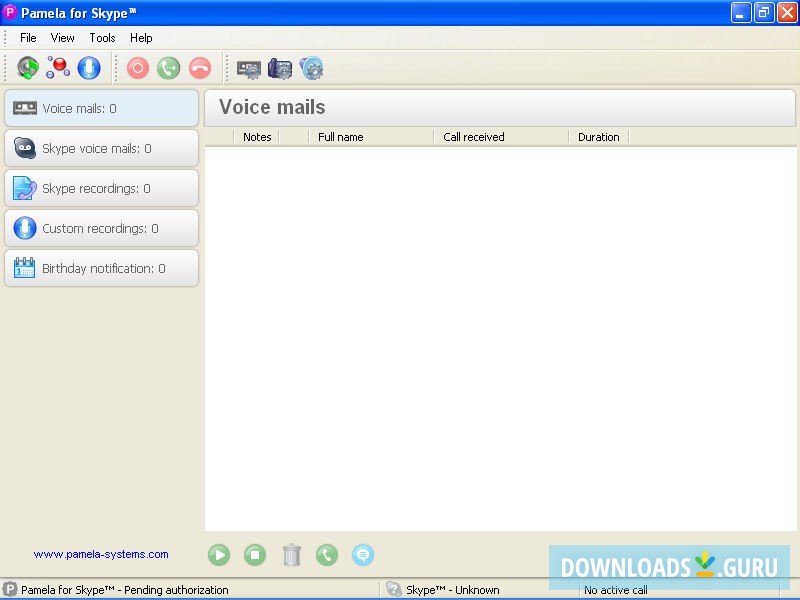Sort list by the Call received column

click(502, 137)
